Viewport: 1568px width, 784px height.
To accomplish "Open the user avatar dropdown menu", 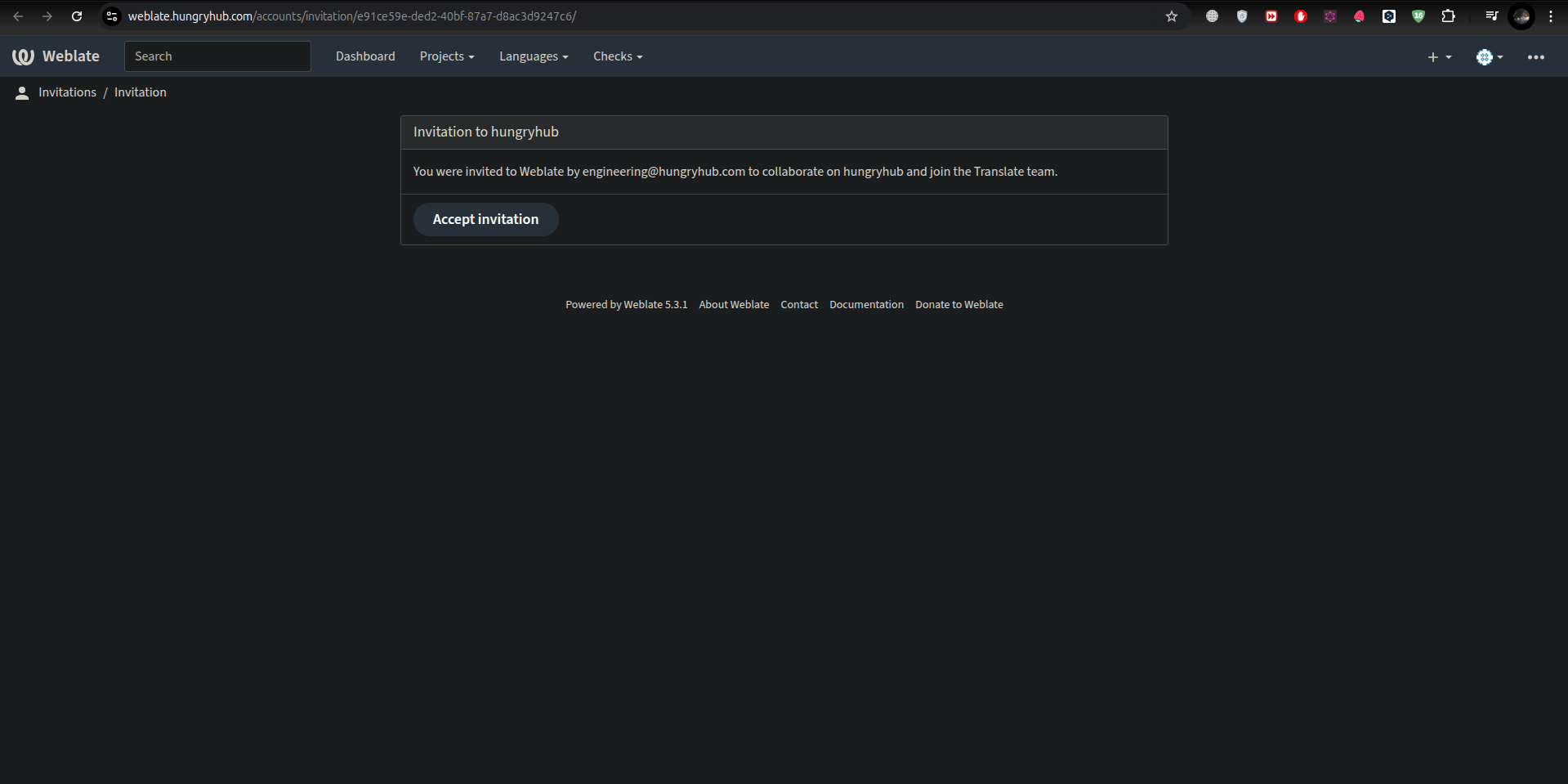I will (x=1489, y=57).
